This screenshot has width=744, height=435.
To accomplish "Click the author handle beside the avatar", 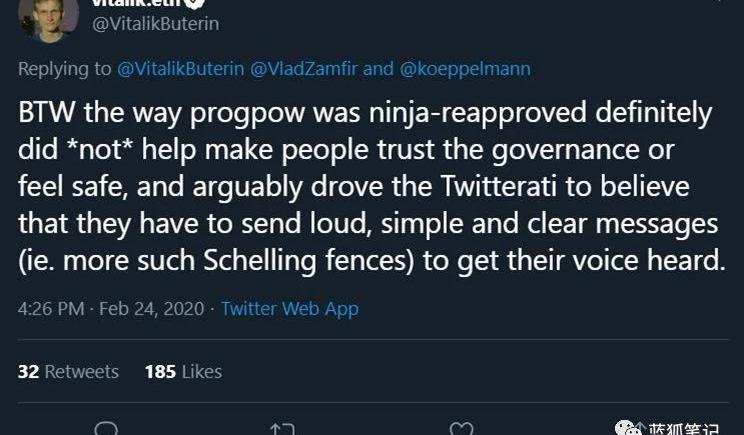I will click(x=155, y=23).
